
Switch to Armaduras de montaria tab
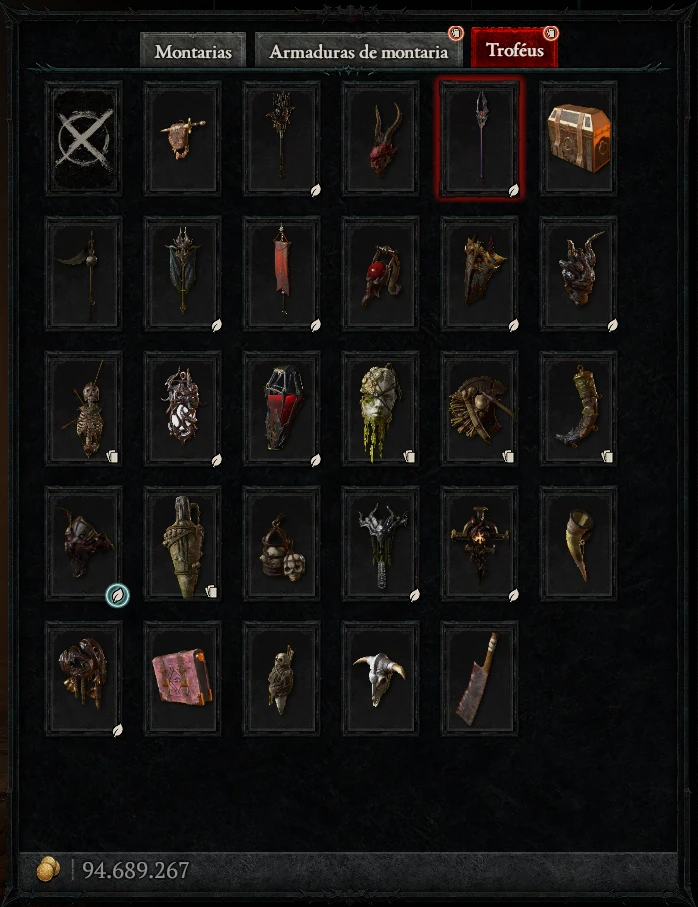click(x=359, y=51)
